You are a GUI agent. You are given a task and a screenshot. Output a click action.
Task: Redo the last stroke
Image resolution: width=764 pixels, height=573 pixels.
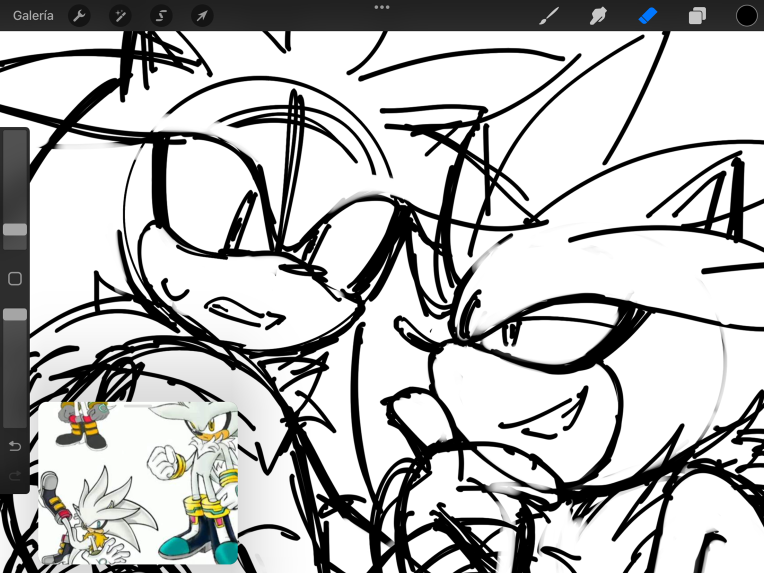[15, 475]
